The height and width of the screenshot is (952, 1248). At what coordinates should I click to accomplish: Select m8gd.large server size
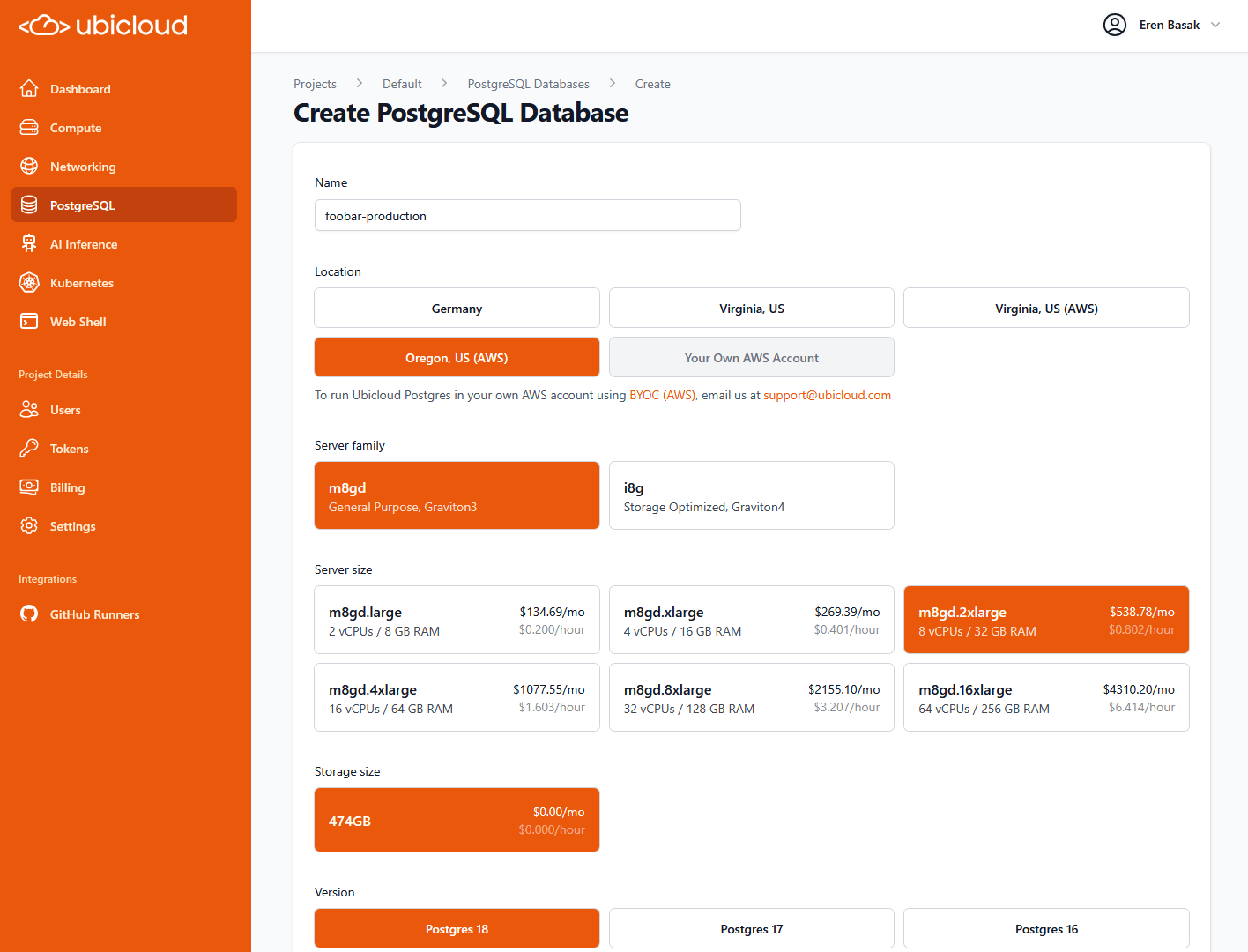457,620
